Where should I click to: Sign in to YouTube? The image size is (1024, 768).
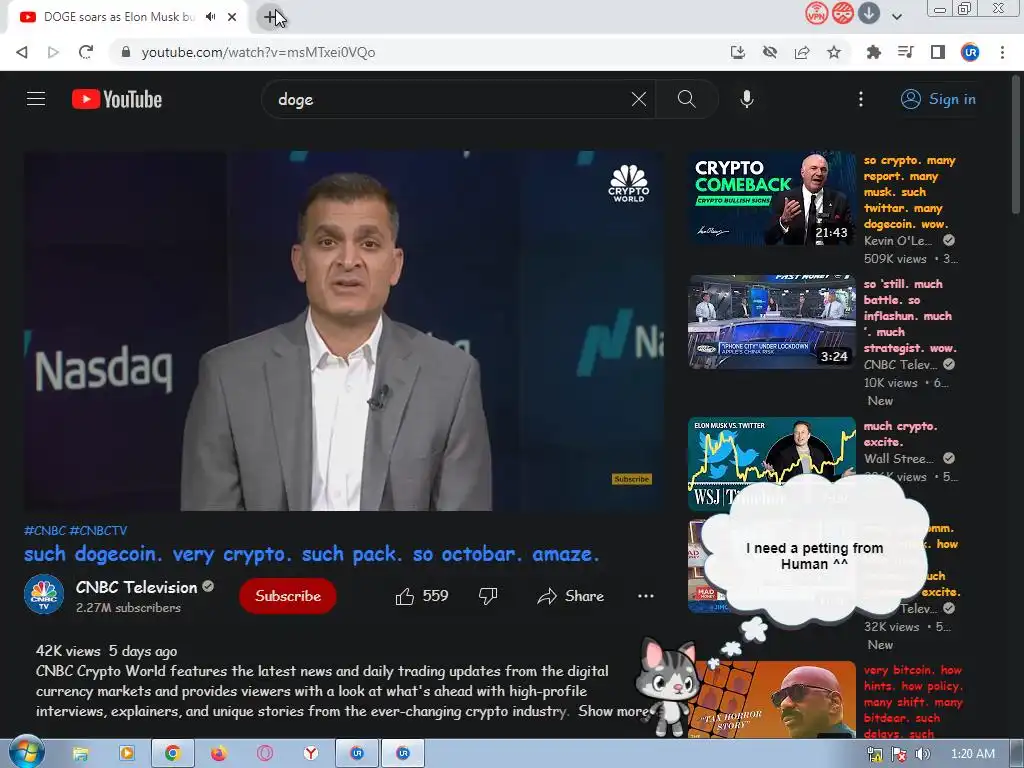[x=938, y=99]
